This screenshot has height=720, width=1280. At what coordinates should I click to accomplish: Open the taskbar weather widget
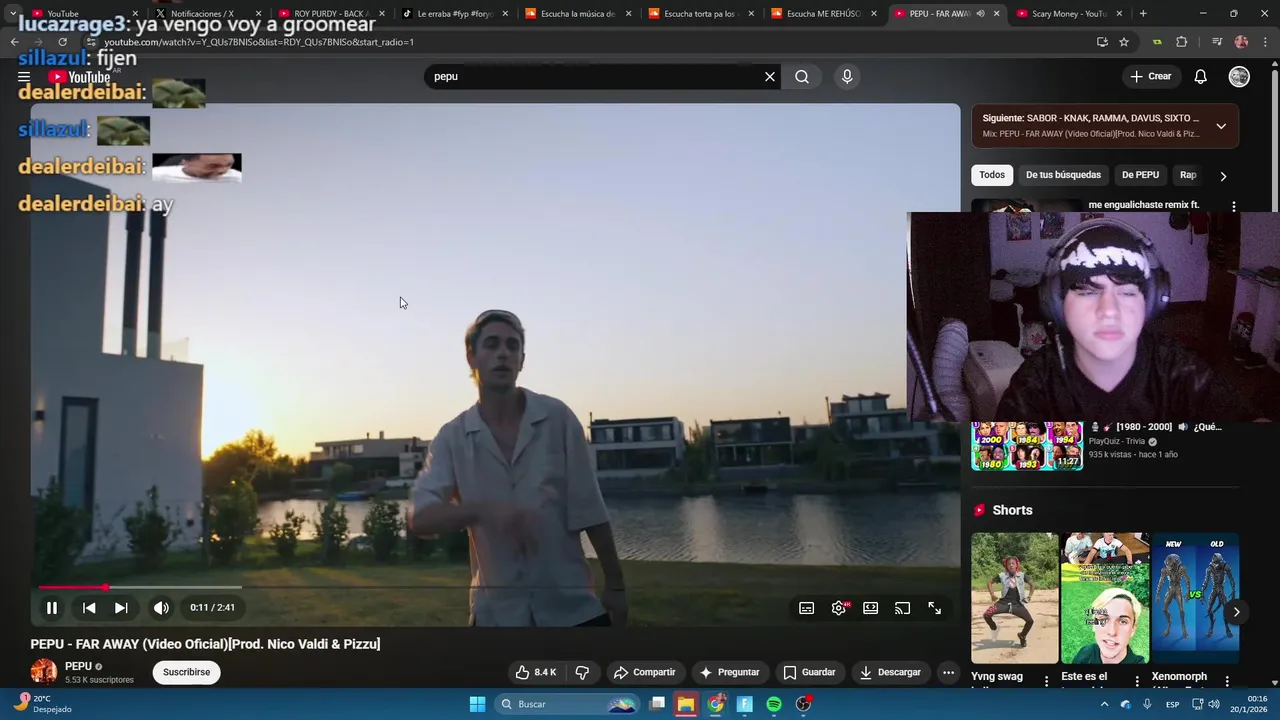point(45,704)
